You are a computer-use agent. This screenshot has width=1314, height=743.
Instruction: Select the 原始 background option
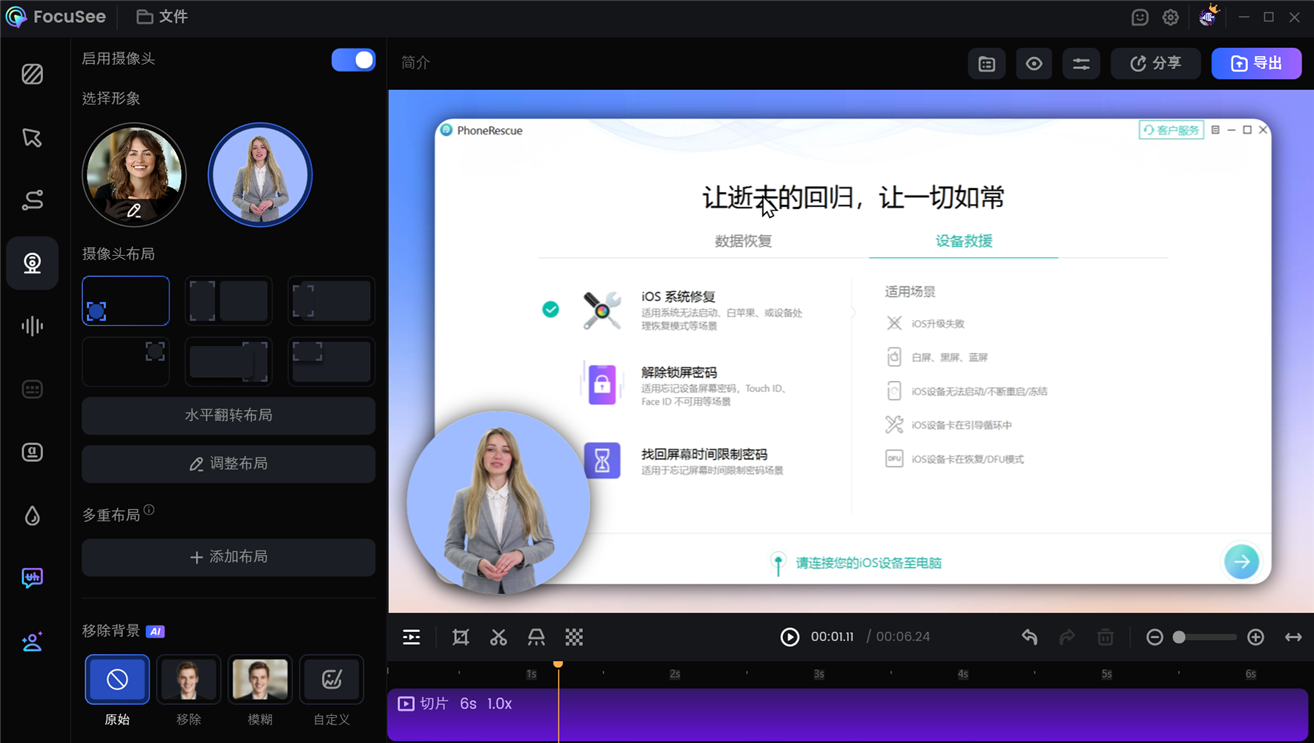click(x=117, y=680)
